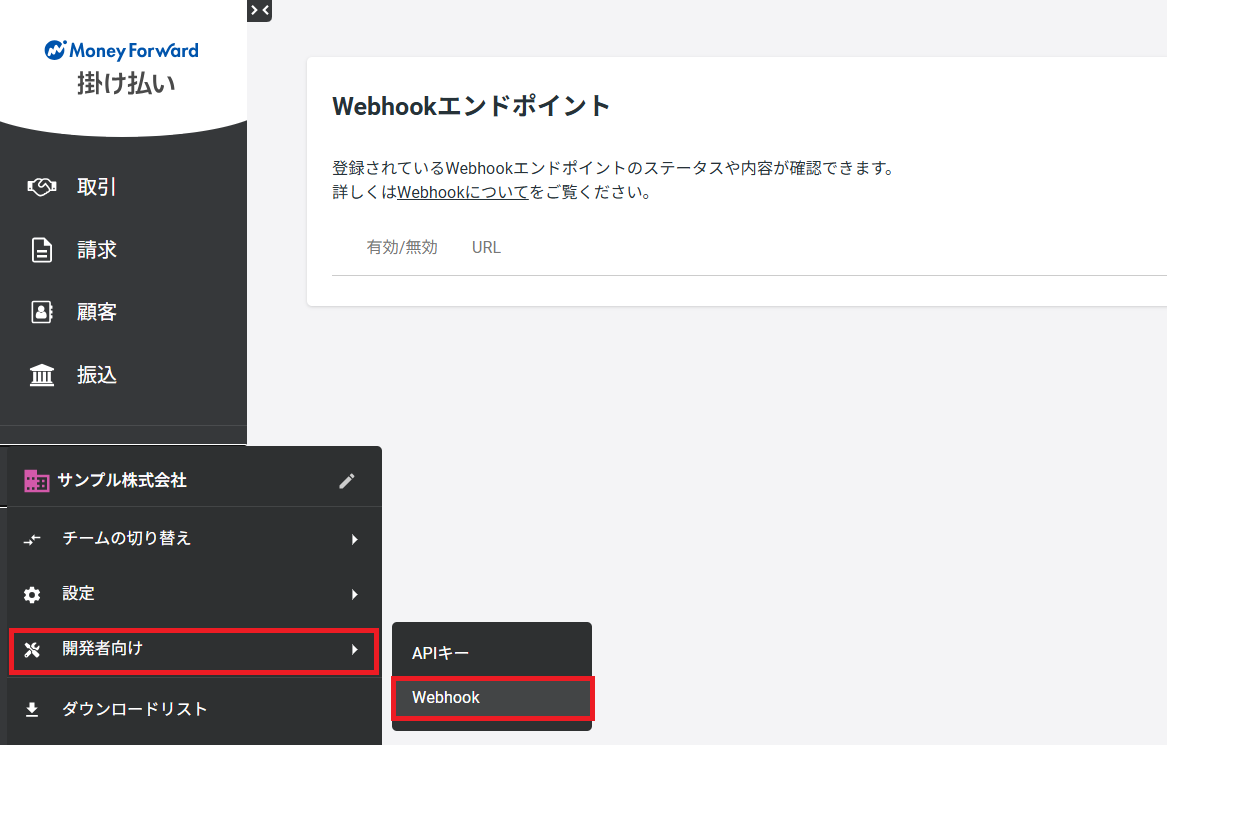Click the 有効/無効 column header

(402, 247)
